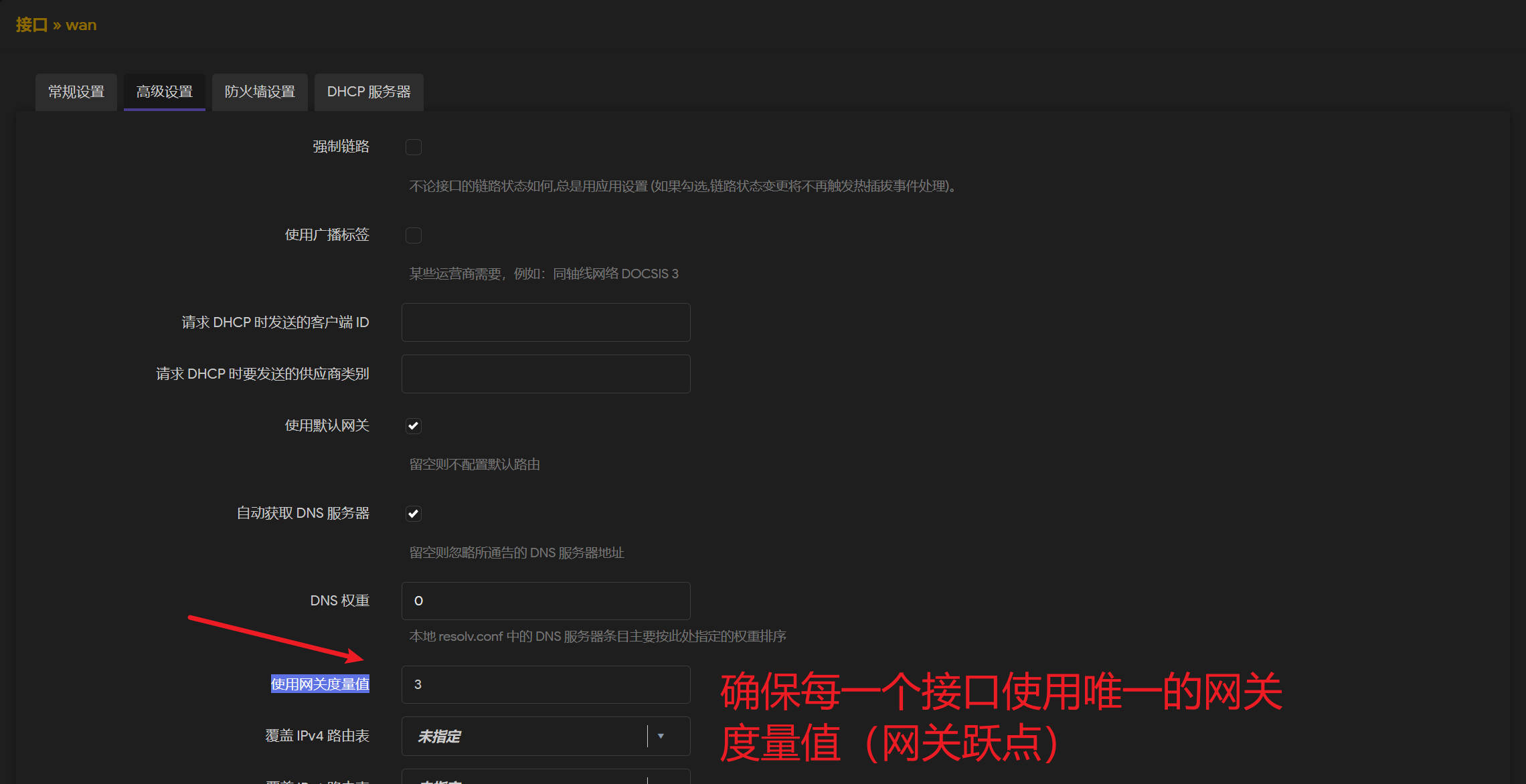Open the 覆盖 IPv4 路由表 dropdown
Viewport: 1526px width, 784px height.
click(545, 736)
